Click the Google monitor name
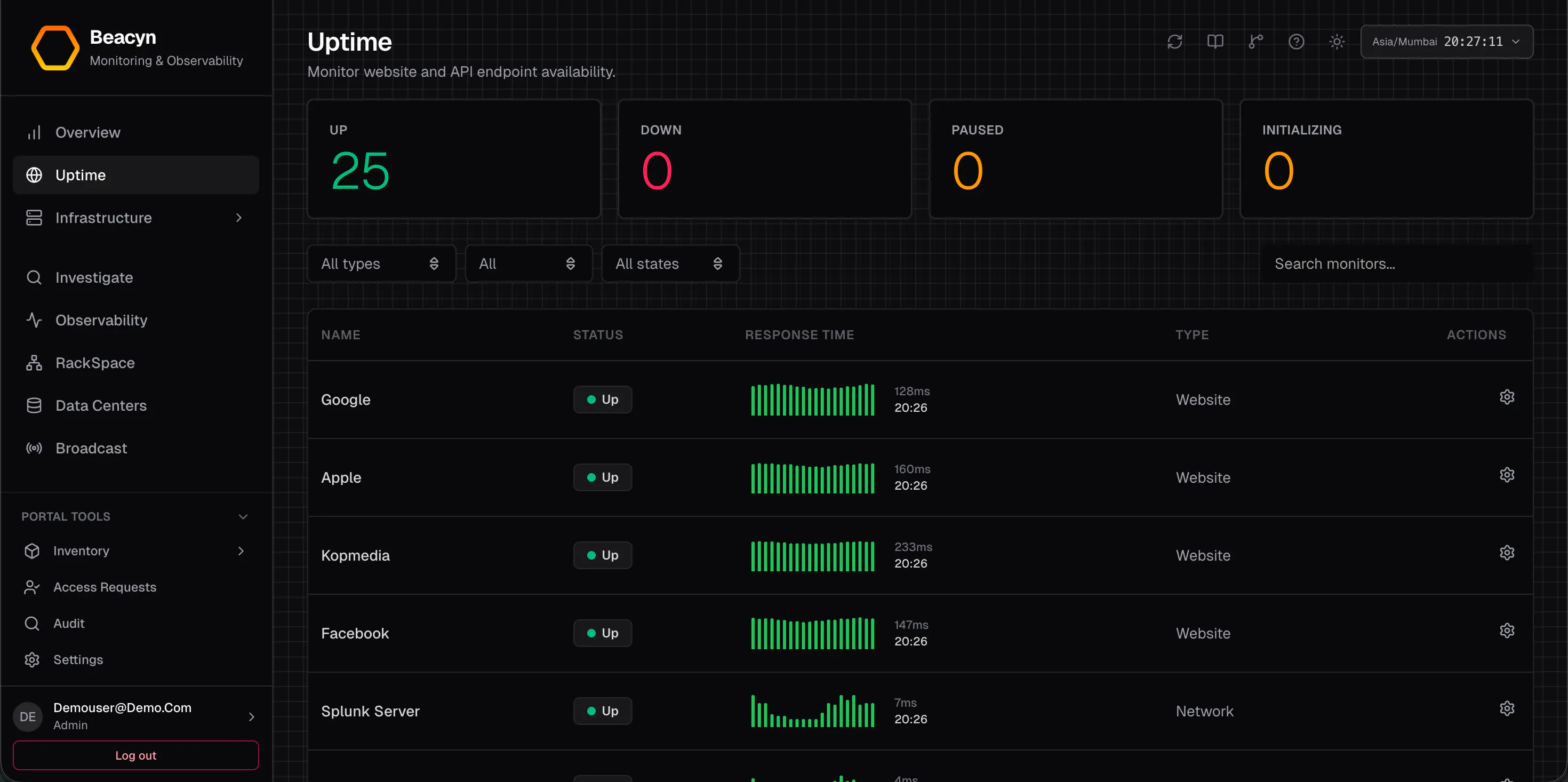The height and width of the screenshot is (782, 1568). click(x=346, y=400)
